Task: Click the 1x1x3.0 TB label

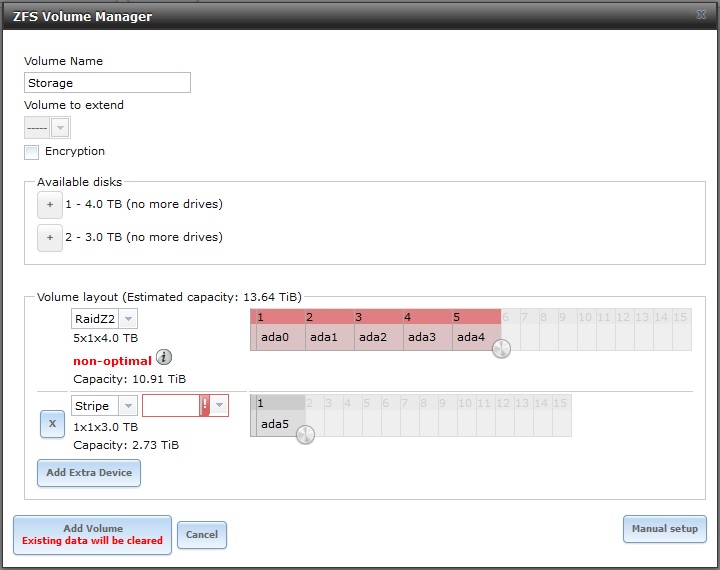Action: pyautogui.click(x=106, y=427)
